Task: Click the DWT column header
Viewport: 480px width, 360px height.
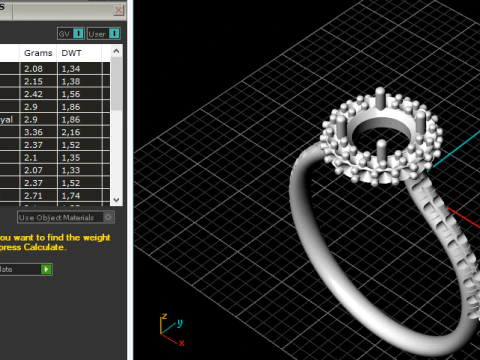Action: pos(79,53)
